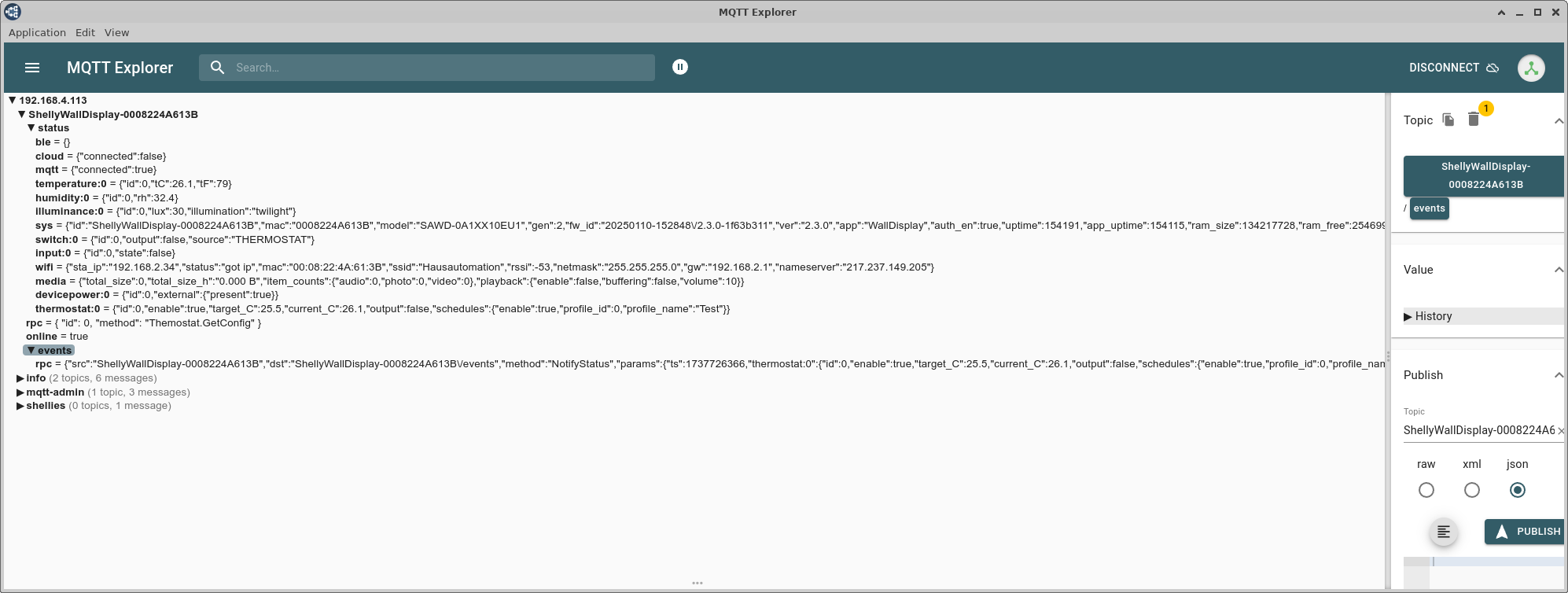This screenshot has height=593, width=1568.
Task: Click the search magnifier icon
Action: pos(218,68)
